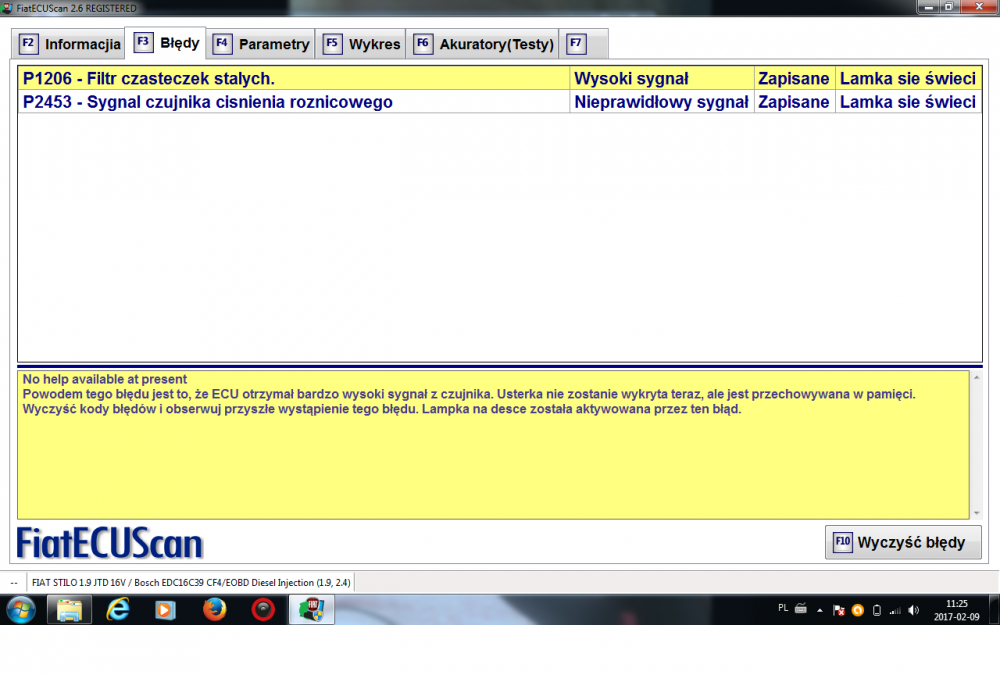Click the PL language indicator in tray
The height and width of the screenshot is (675, 1000).
tap(783, 608)
